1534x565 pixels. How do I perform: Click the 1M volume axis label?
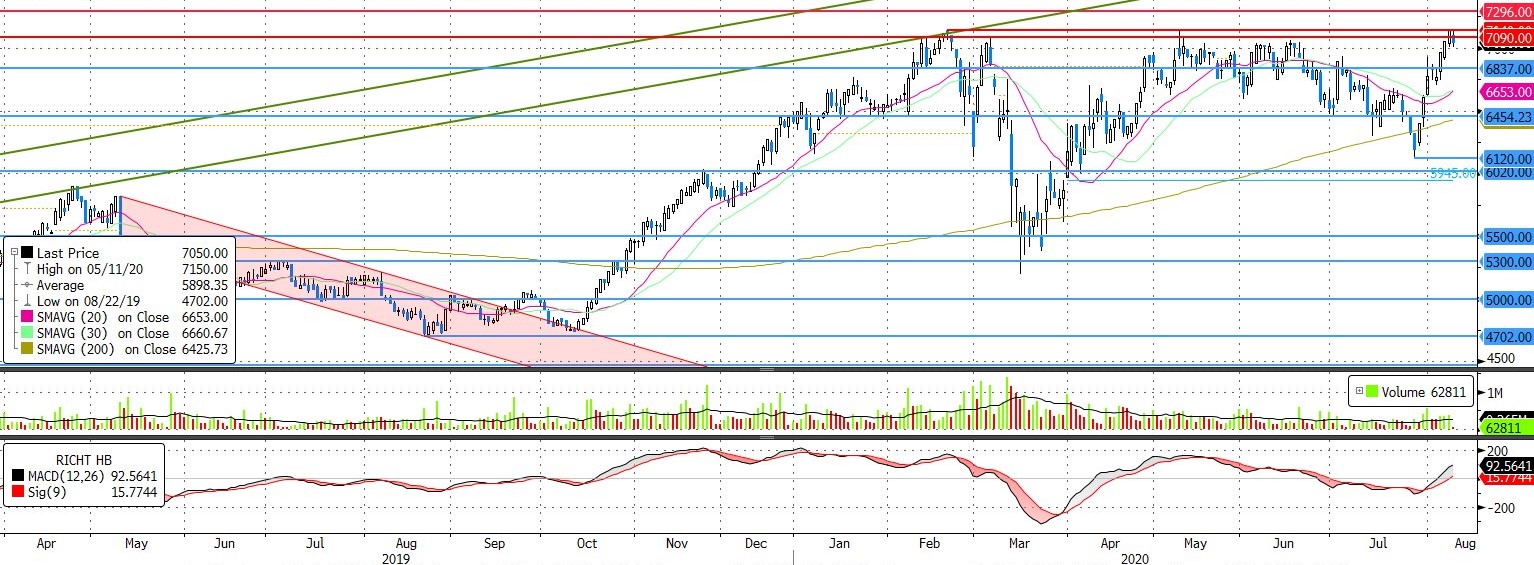1495,392
